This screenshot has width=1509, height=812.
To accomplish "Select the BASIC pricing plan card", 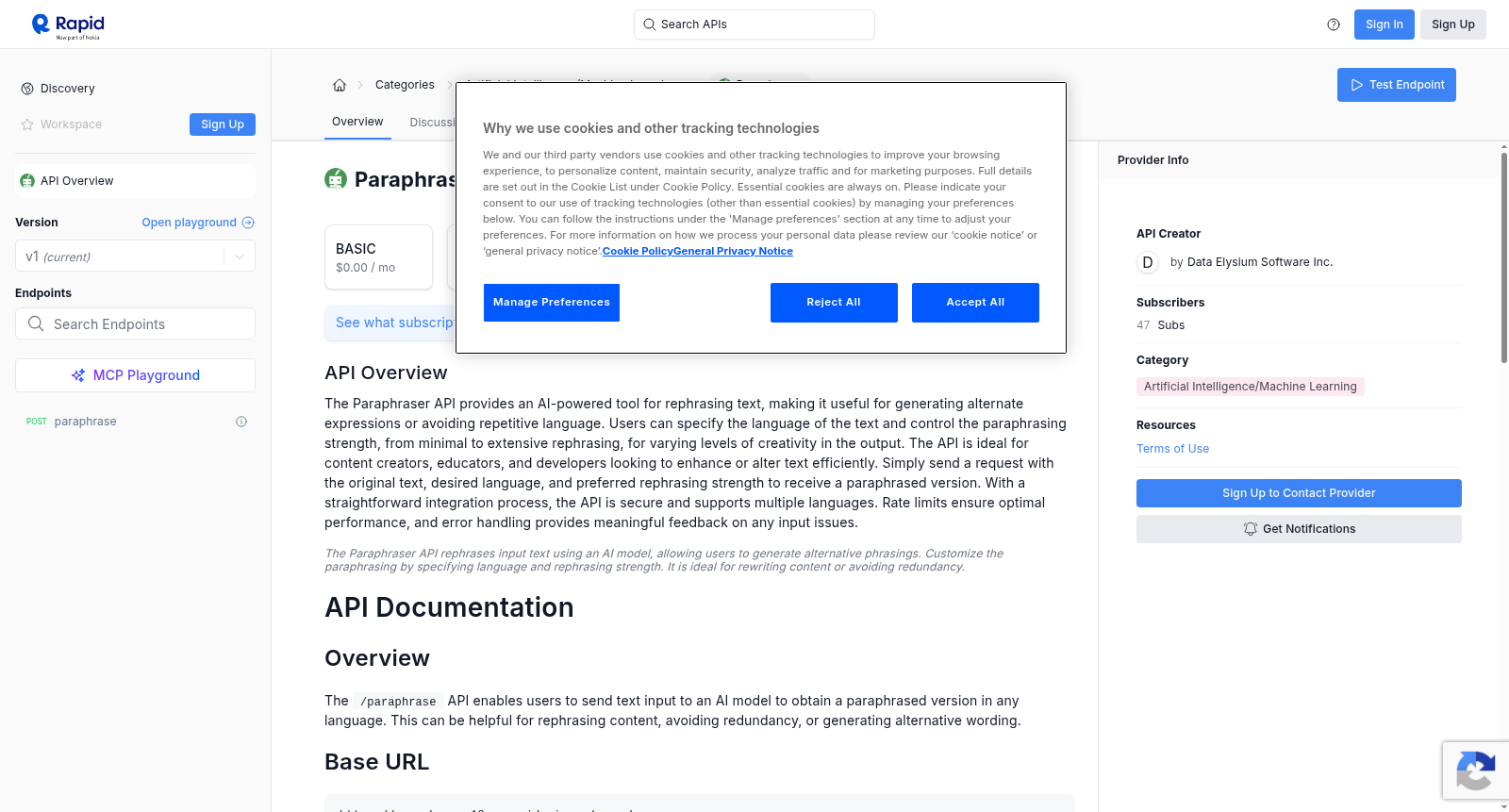I will click(378, 257).
